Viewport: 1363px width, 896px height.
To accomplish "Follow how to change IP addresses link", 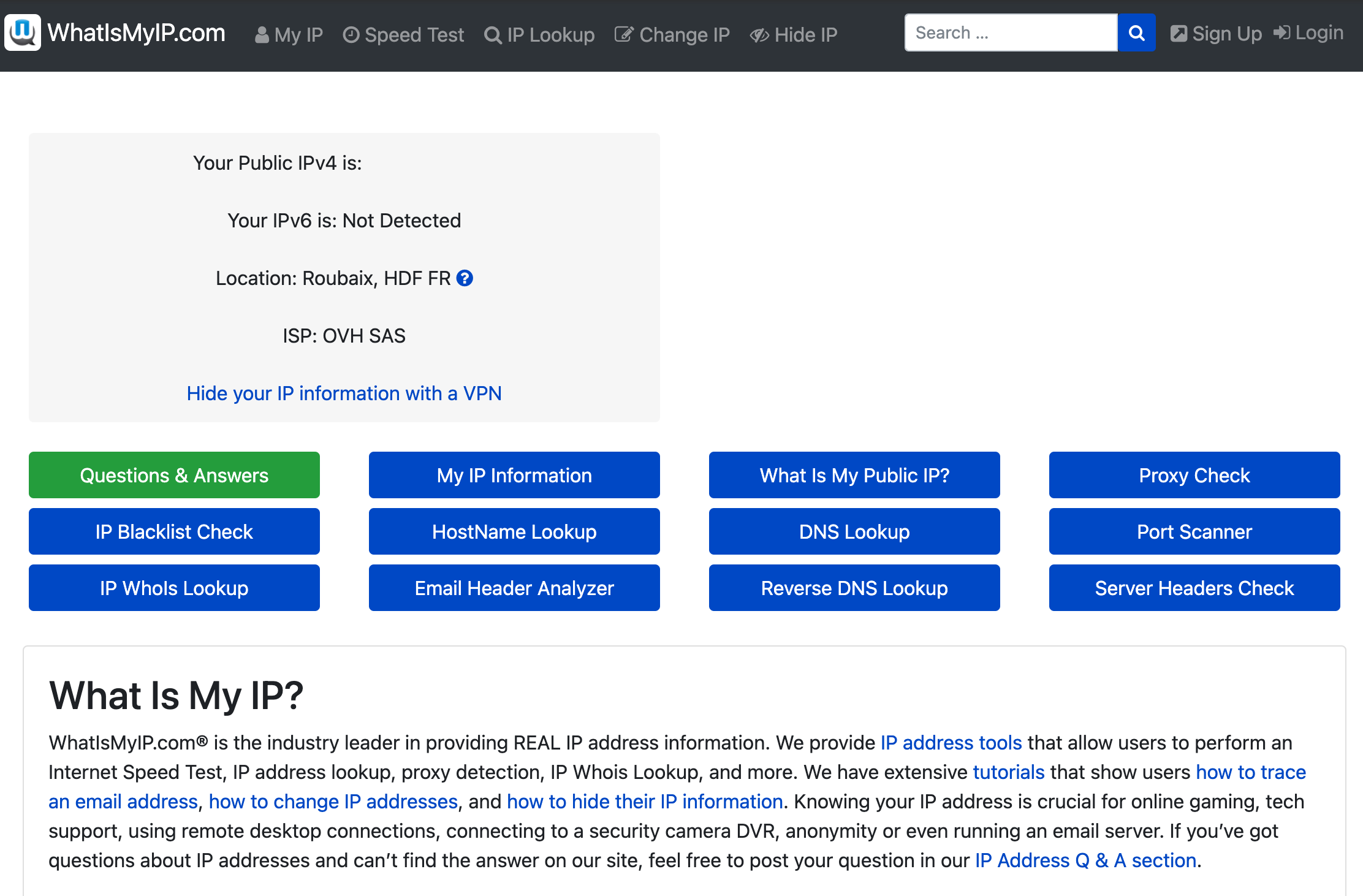I will (x=333, y=802).
